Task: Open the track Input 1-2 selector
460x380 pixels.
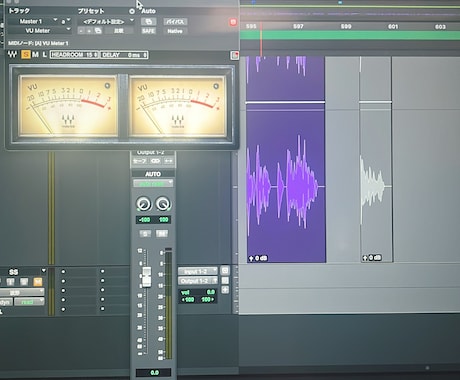Action: tap(198, 271)
